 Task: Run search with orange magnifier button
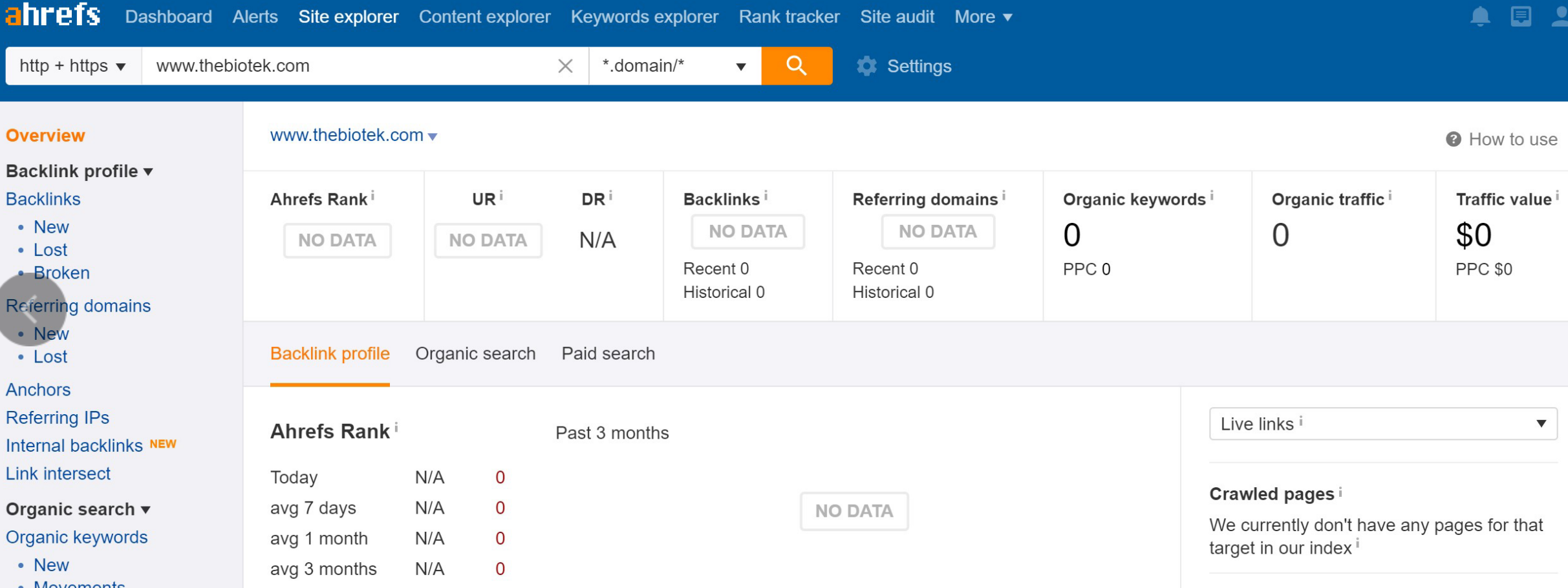(797, 66)
